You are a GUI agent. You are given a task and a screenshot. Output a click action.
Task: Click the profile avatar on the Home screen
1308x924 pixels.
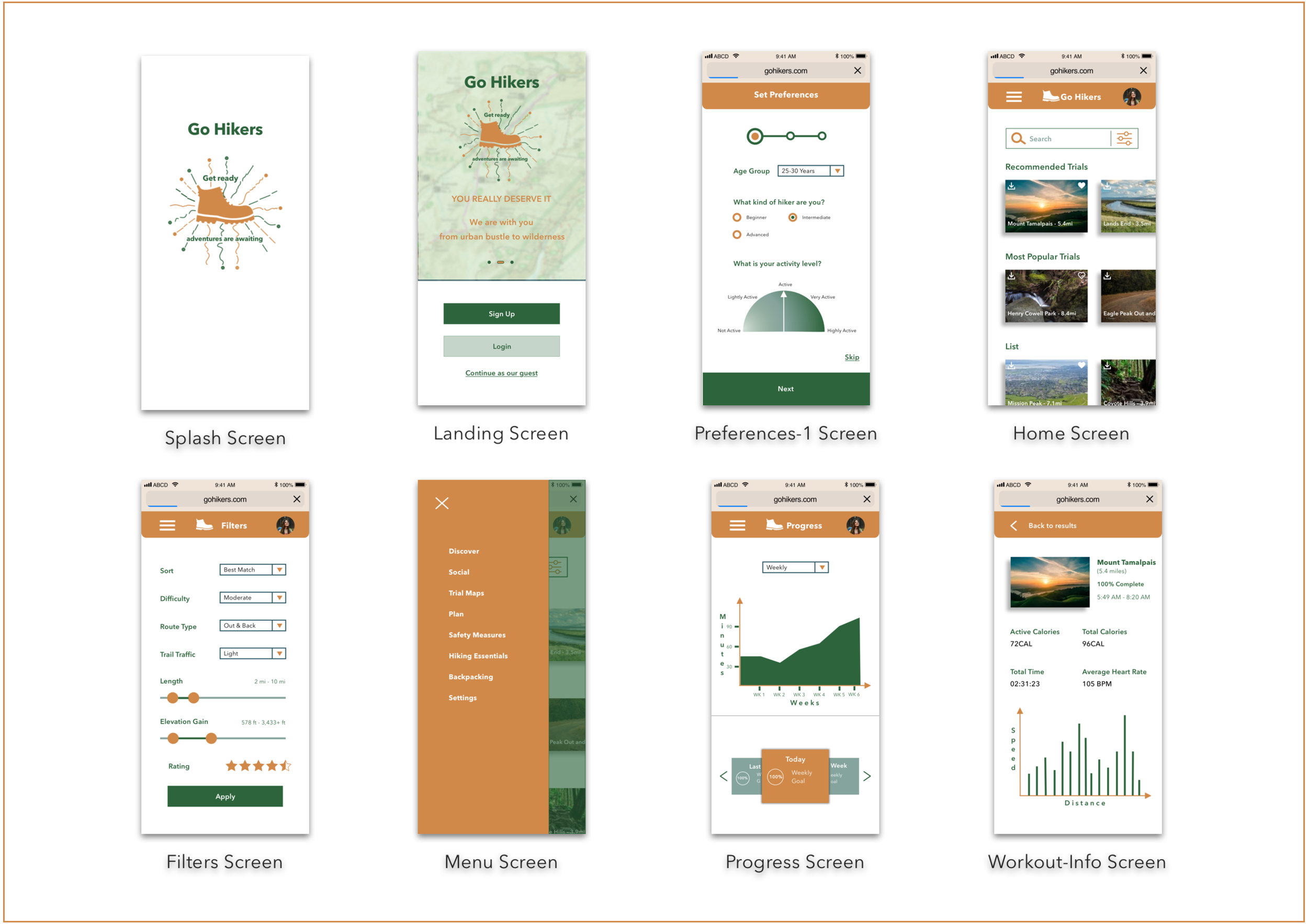coord(1134,97)
